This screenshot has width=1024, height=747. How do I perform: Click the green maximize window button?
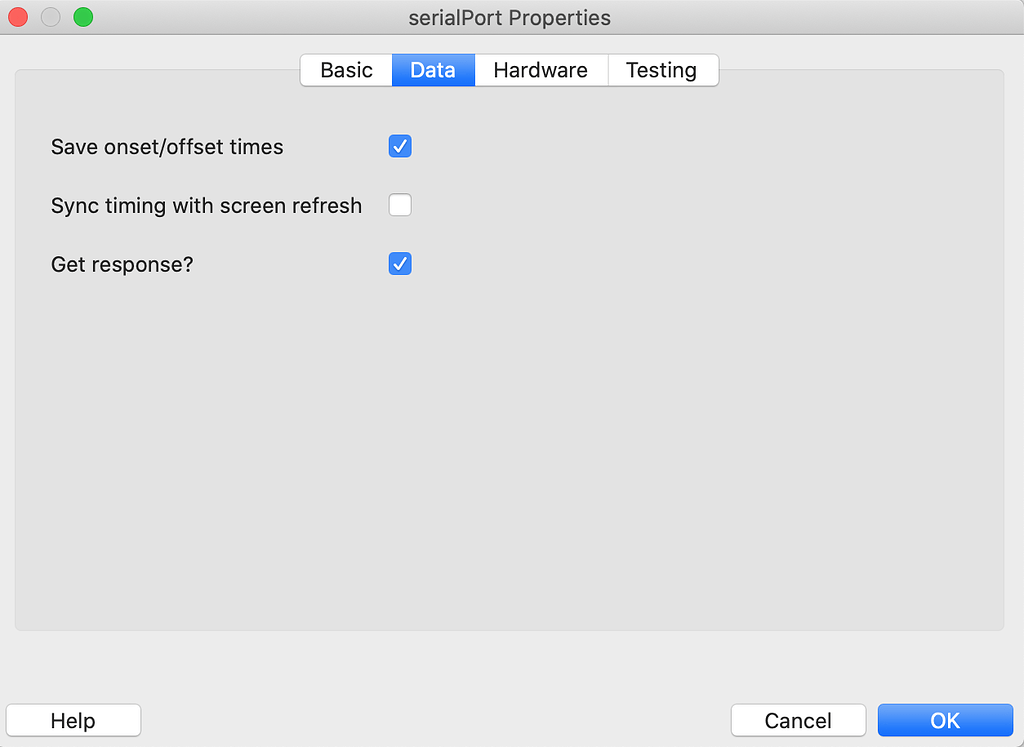[x=83, y=17]
